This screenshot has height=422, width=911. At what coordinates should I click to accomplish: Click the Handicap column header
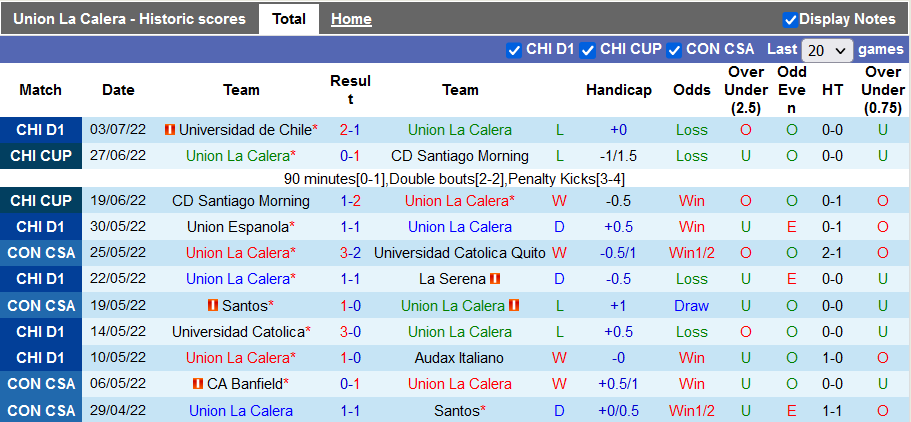point(619,90)
